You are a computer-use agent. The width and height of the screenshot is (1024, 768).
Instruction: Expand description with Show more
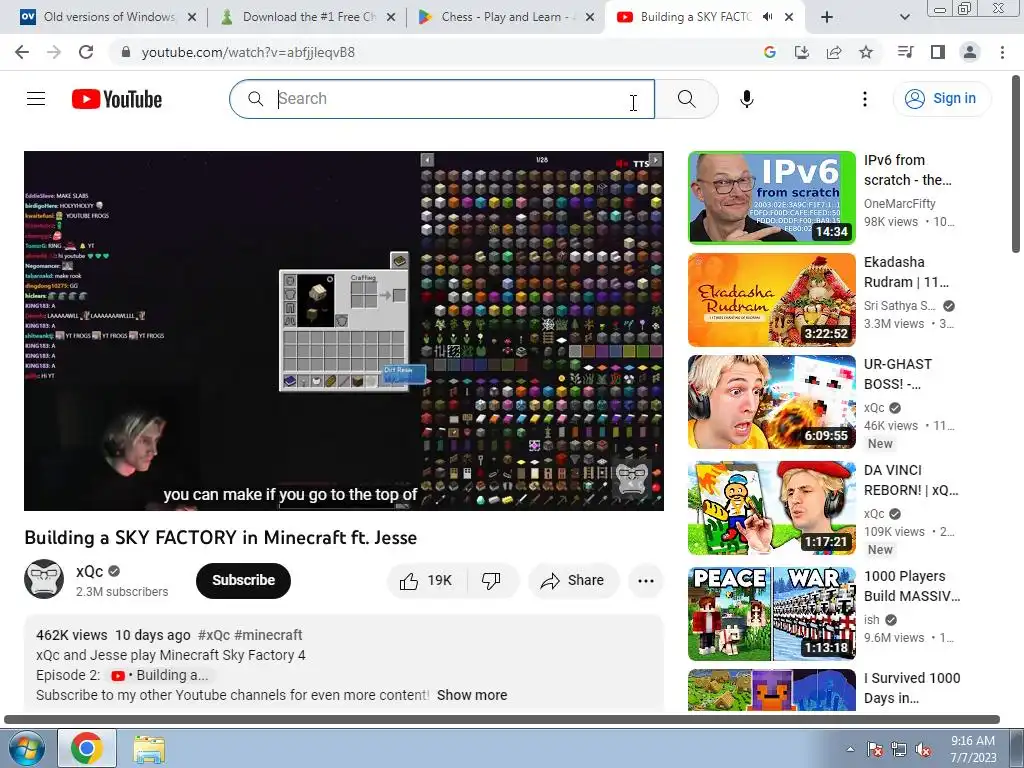pyautogui.click(x=472, y=695)
